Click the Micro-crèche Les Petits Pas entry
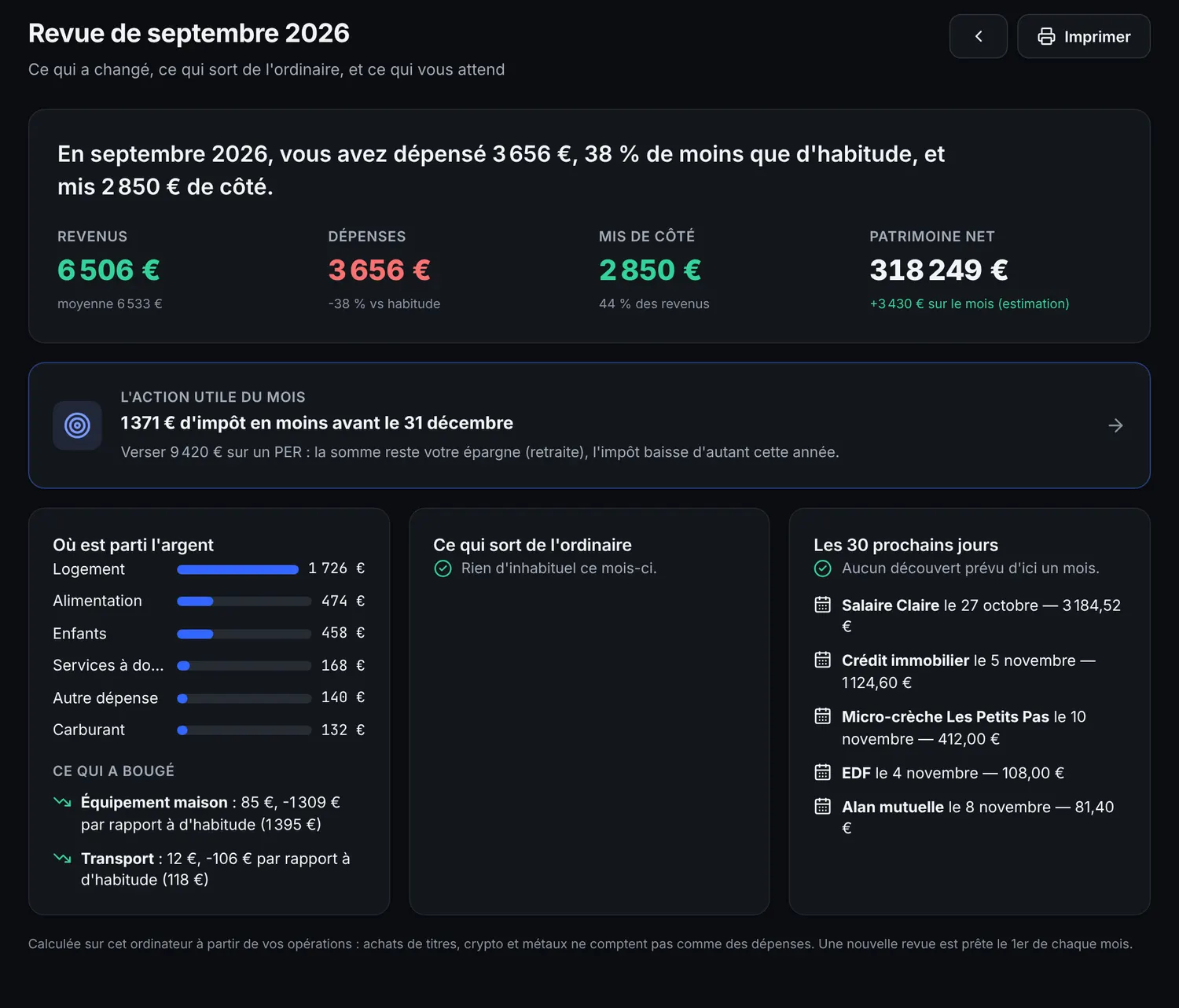Image resolution: width=1179 pixels, height=1008 pixels. pos(969,727)
